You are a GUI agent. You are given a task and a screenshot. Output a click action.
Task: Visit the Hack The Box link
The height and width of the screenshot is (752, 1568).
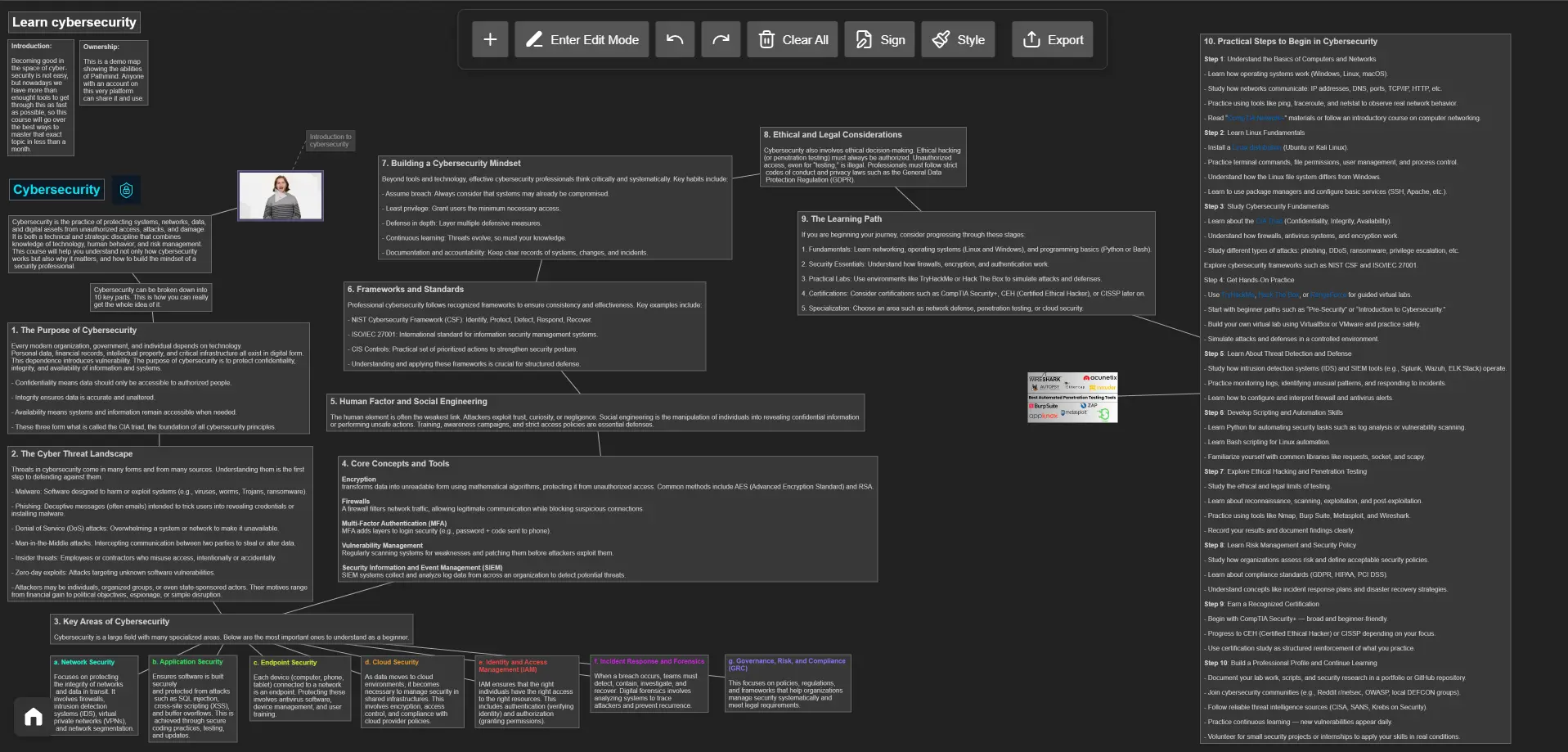pos(1279,295)
